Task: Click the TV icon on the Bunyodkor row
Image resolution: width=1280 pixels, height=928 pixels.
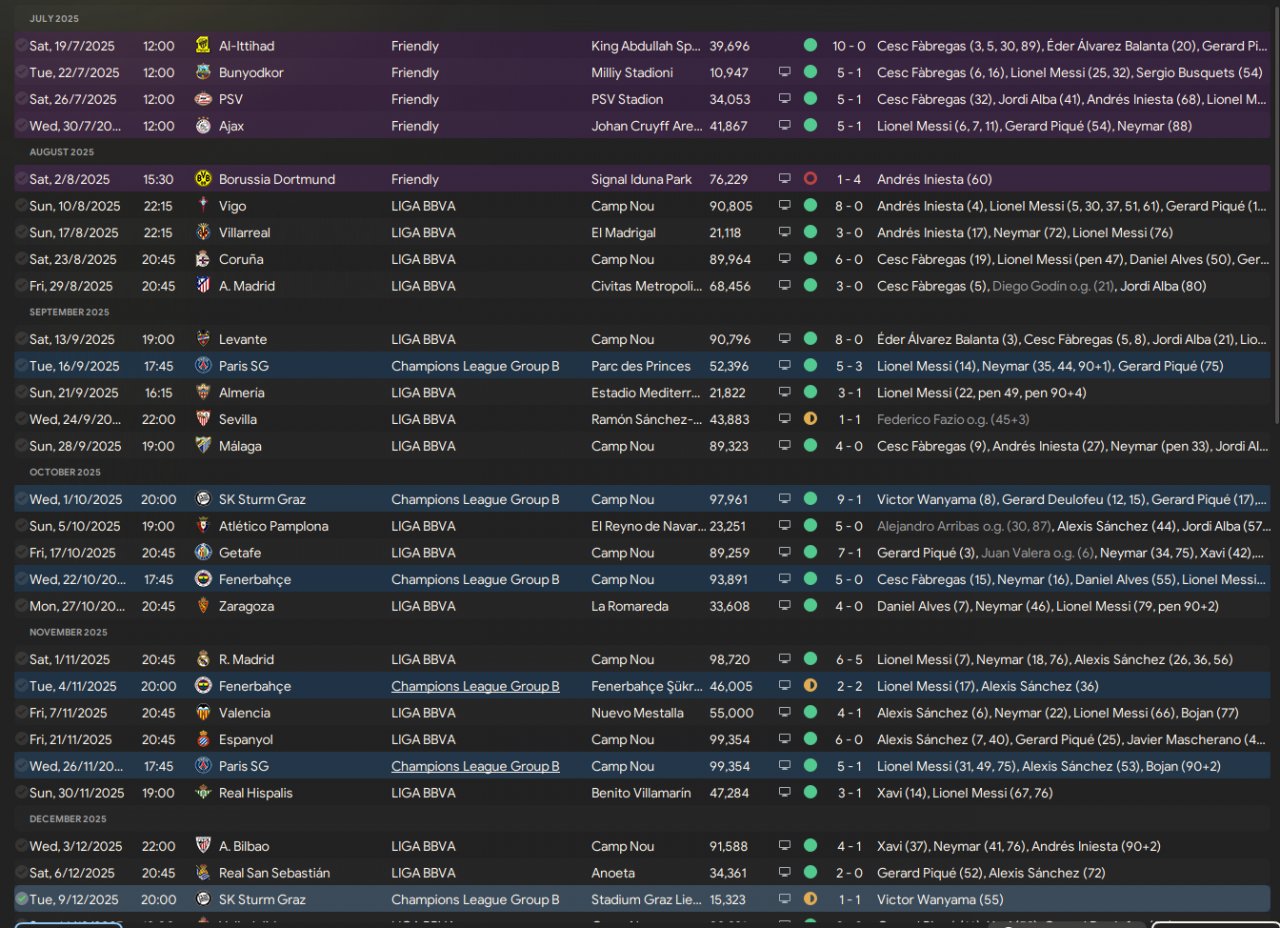Action: [x=785, y=73]
